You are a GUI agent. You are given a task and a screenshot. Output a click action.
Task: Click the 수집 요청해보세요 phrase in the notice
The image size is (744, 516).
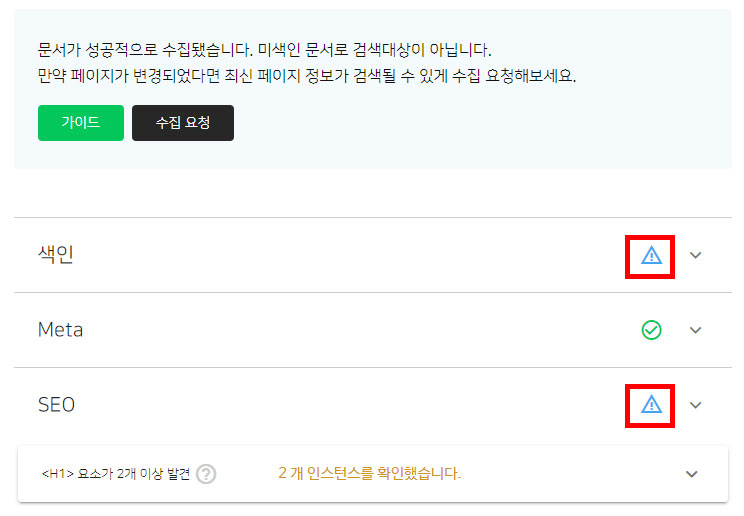pyautogui.click(x=514, y=75)
